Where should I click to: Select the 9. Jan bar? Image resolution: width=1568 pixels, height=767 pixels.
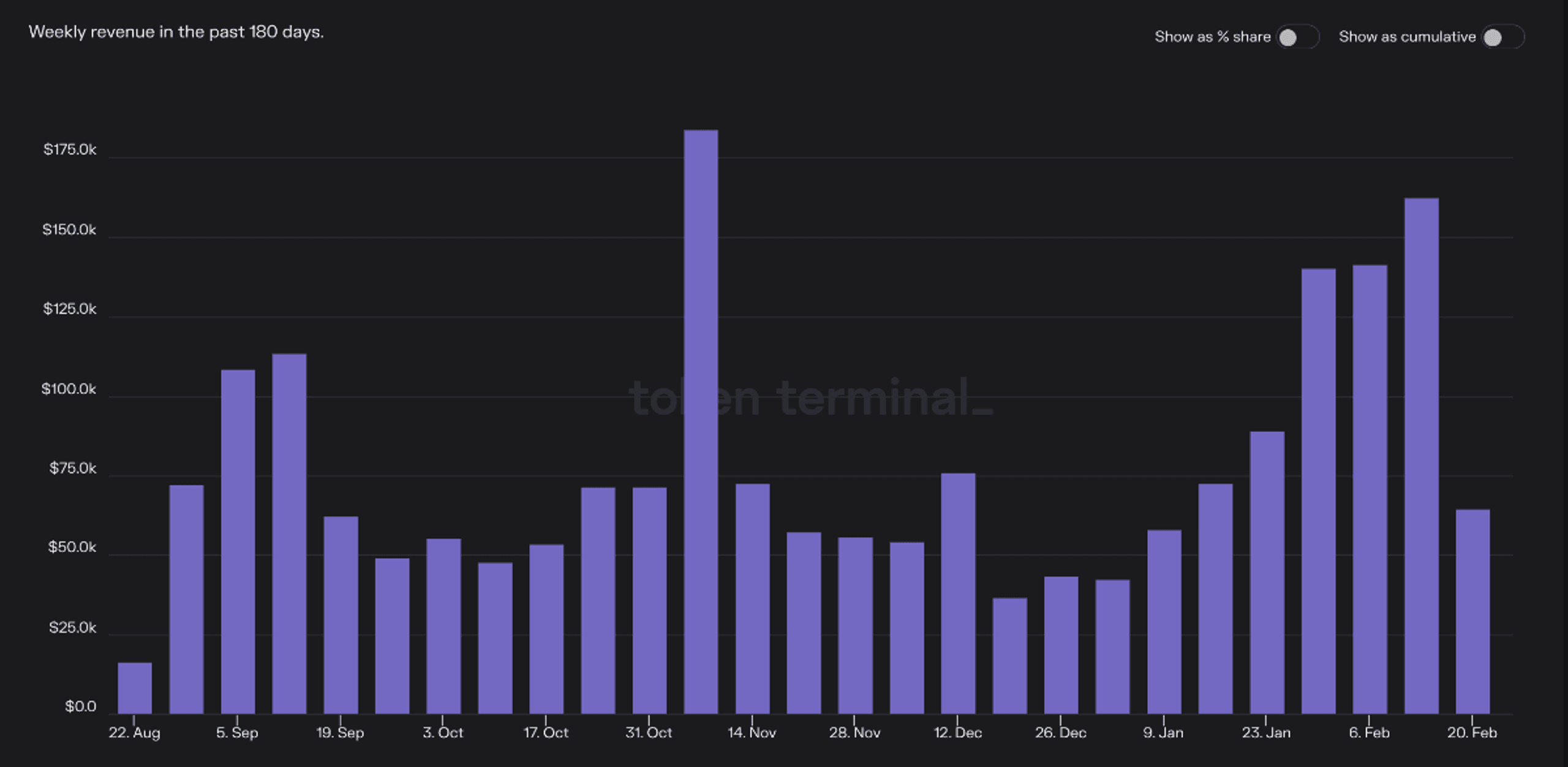[1164, 622]
